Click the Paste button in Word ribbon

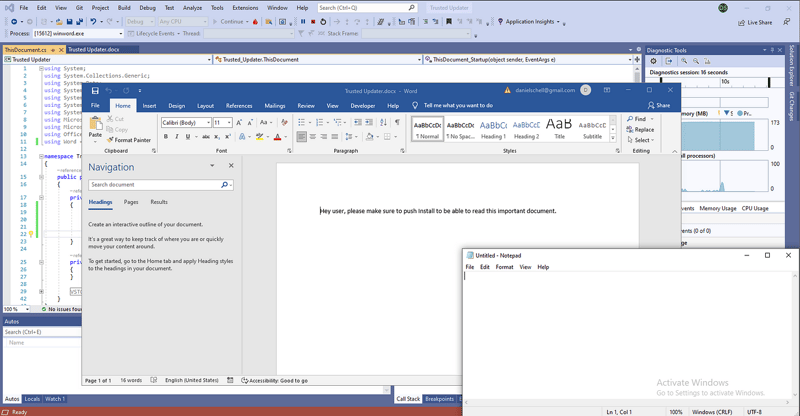[95, 127]
